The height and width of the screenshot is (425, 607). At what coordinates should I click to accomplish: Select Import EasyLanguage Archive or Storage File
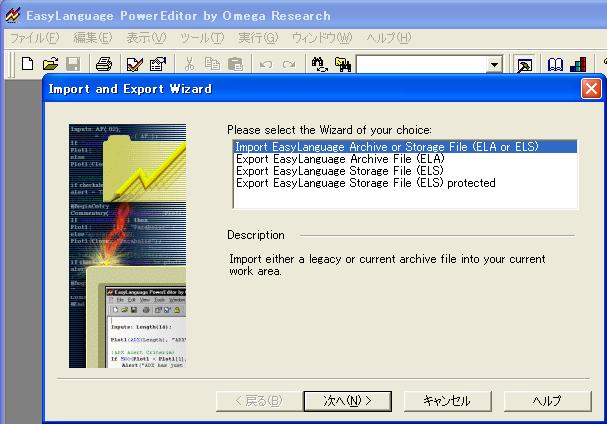tap(405, 147)
